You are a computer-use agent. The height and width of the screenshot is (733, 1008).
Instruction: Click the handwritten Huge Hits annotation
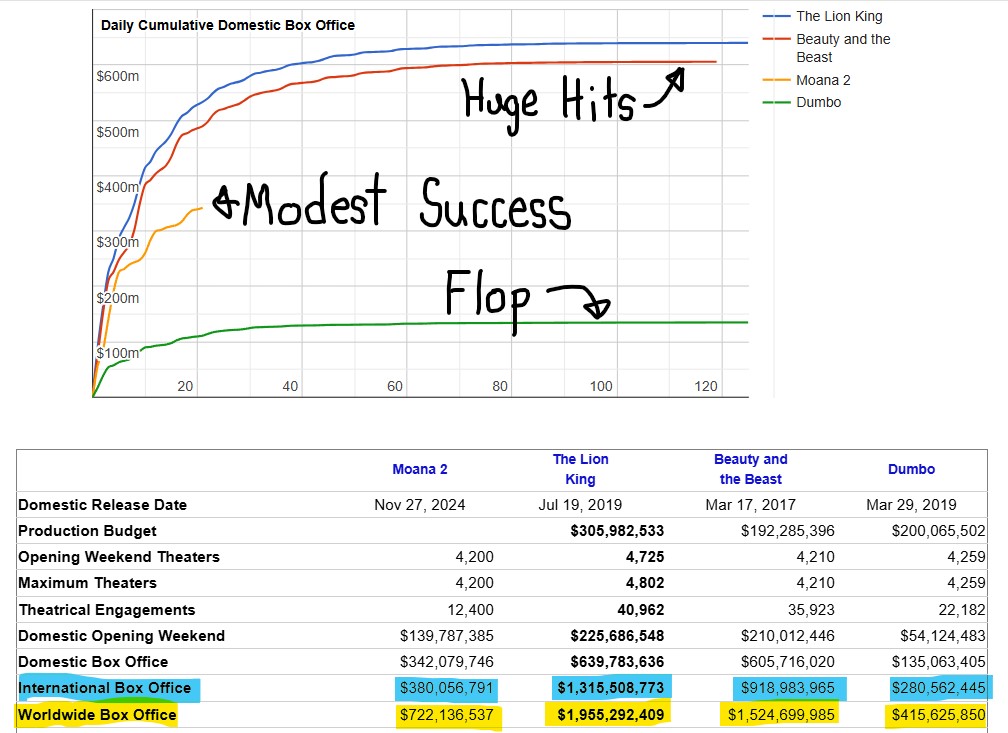(x=548, y=99)
